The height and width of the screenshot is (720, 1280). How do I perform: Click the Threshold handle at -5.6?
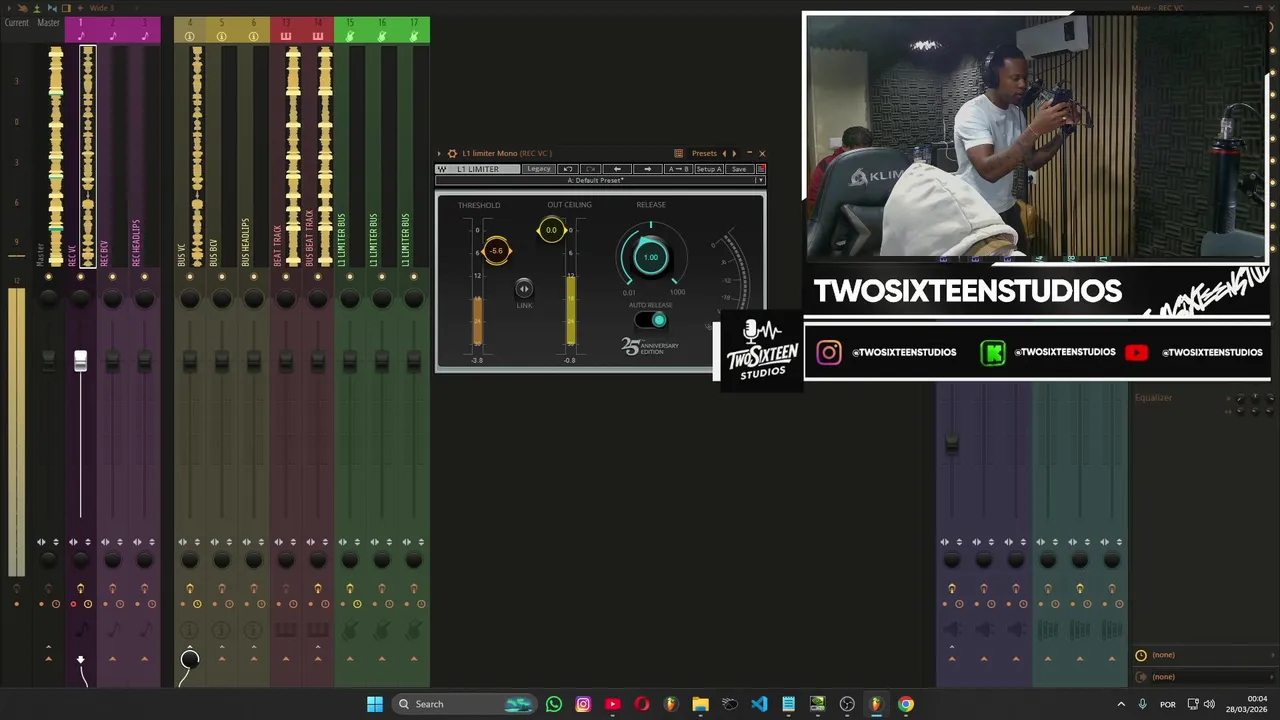496,250
